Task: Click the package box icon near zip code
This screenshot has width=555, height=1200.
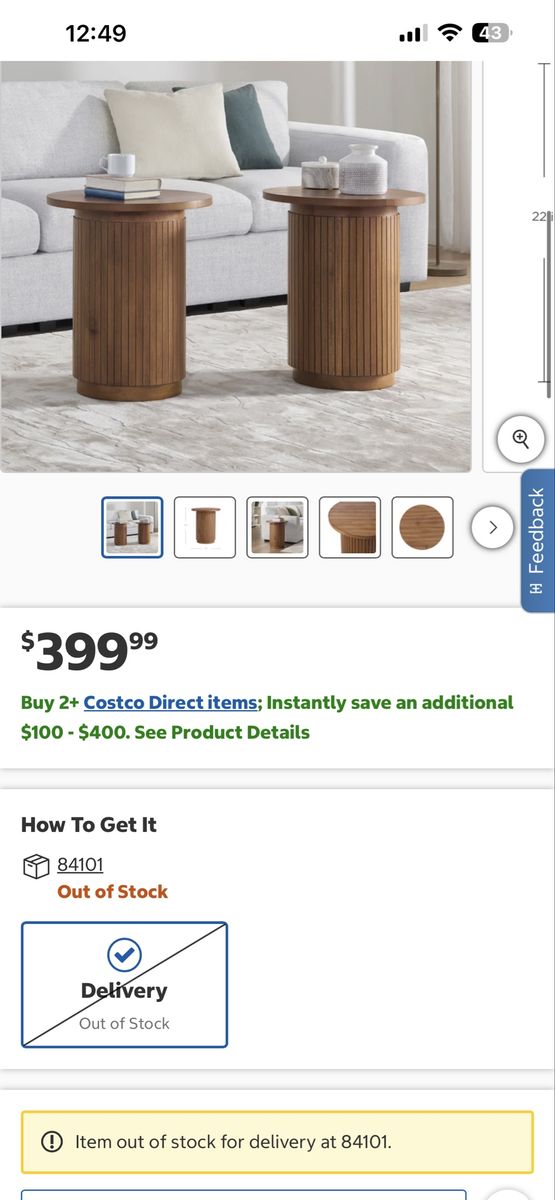Action: pyautogui.click(x=36, y=866)
